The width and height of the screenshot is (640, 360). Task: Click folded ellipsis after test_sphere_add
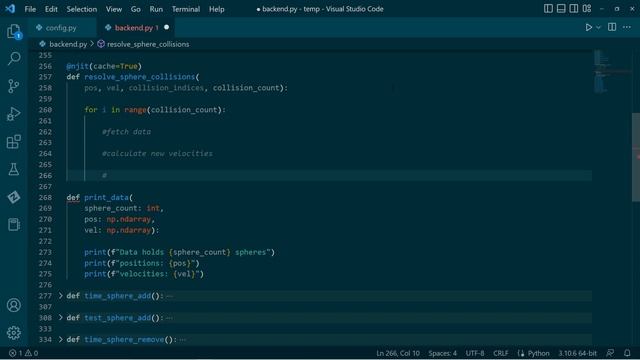tap(169, 318)
